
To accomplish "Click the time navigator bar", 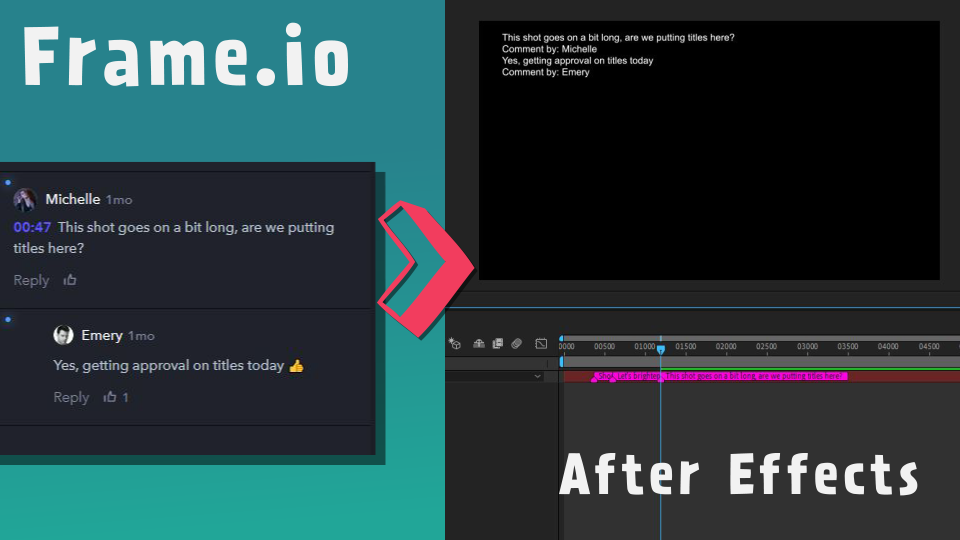I will (x=761, y=338).
